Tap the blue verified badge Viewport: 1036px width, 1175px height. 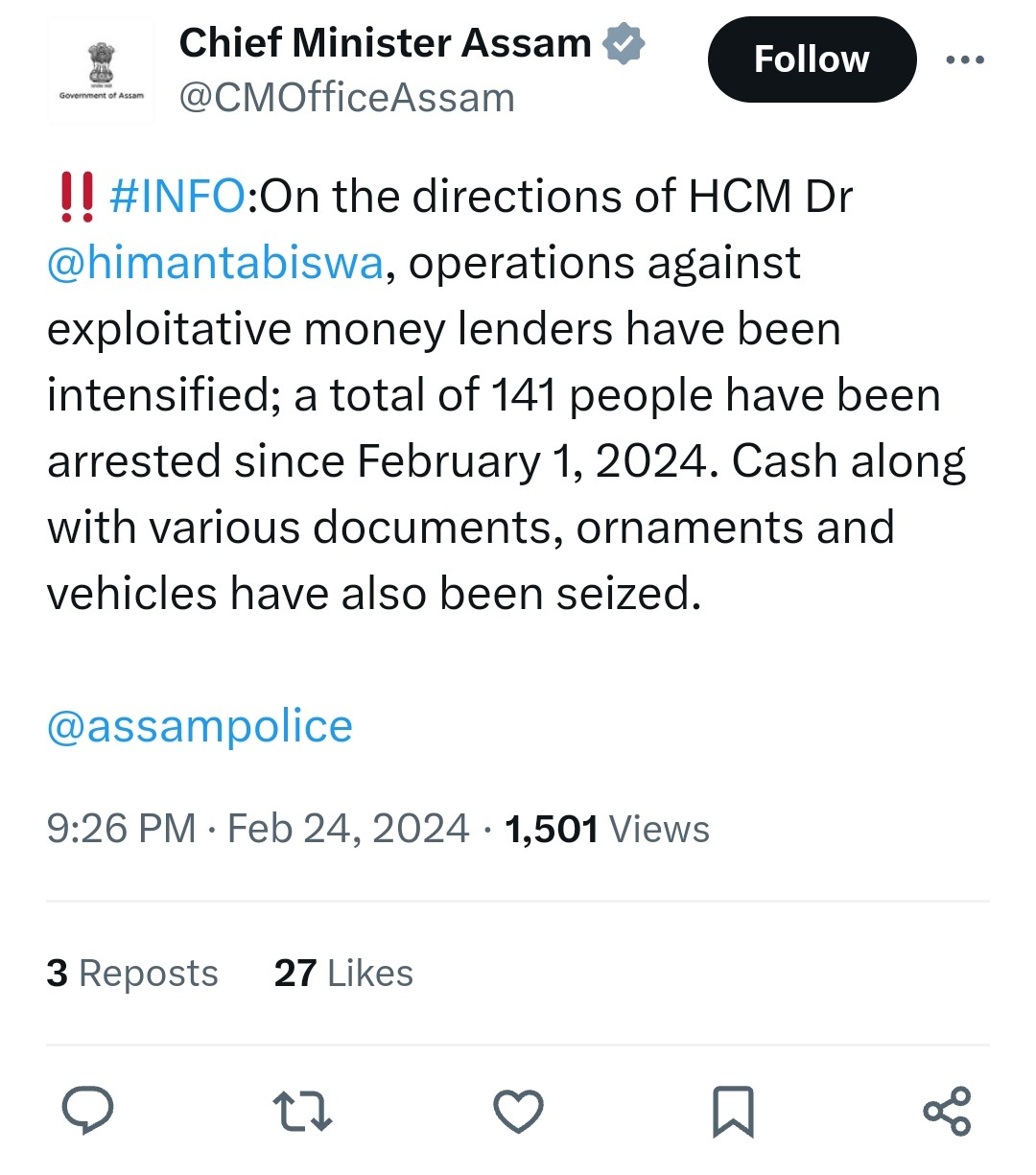click(624, 44)
